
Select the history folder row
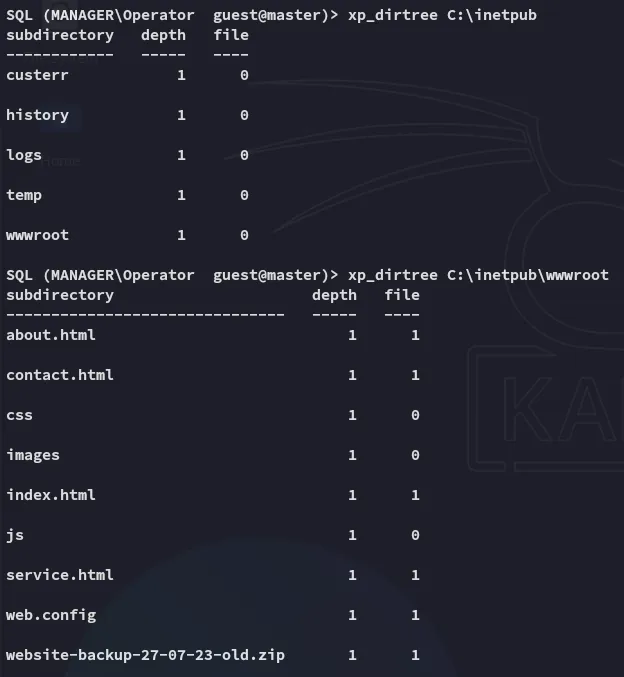point(38,115)
